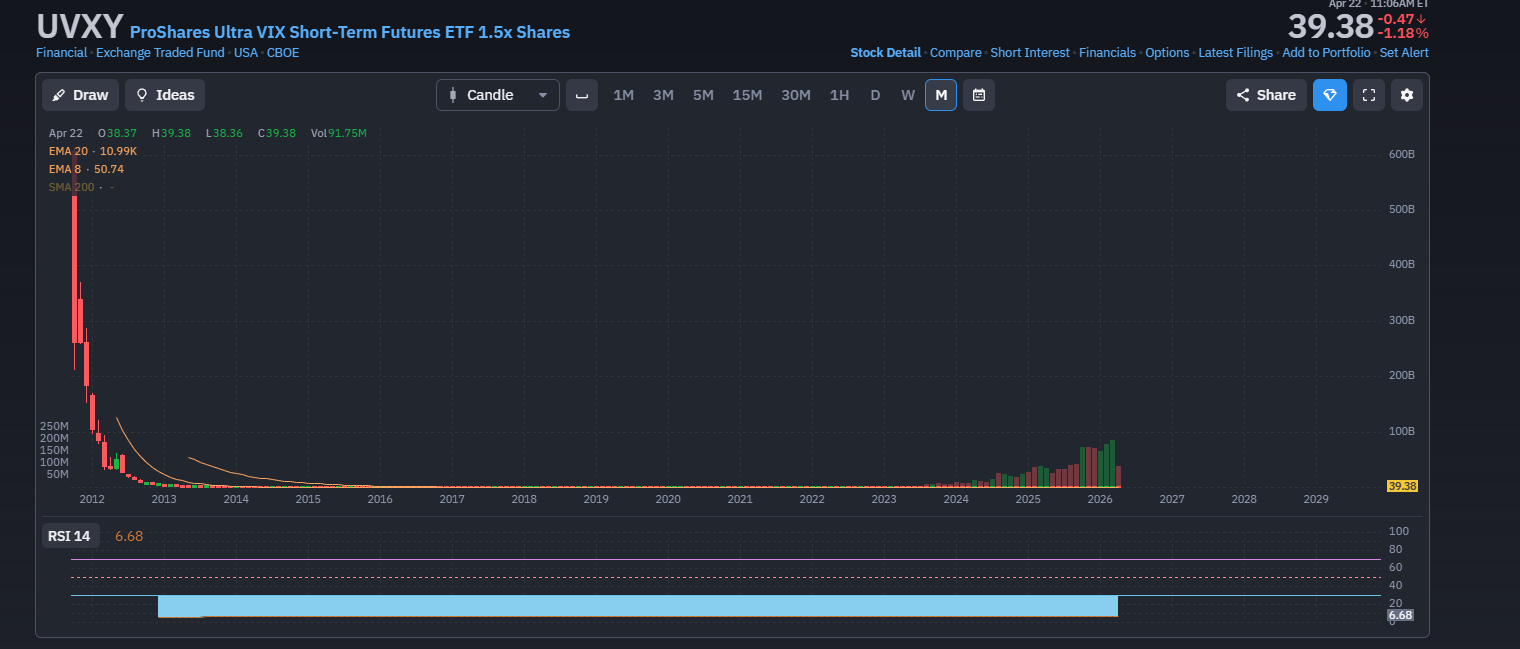Open the Financials link
Viewport: 1520px width, 649px height.
pos(1107,53)
